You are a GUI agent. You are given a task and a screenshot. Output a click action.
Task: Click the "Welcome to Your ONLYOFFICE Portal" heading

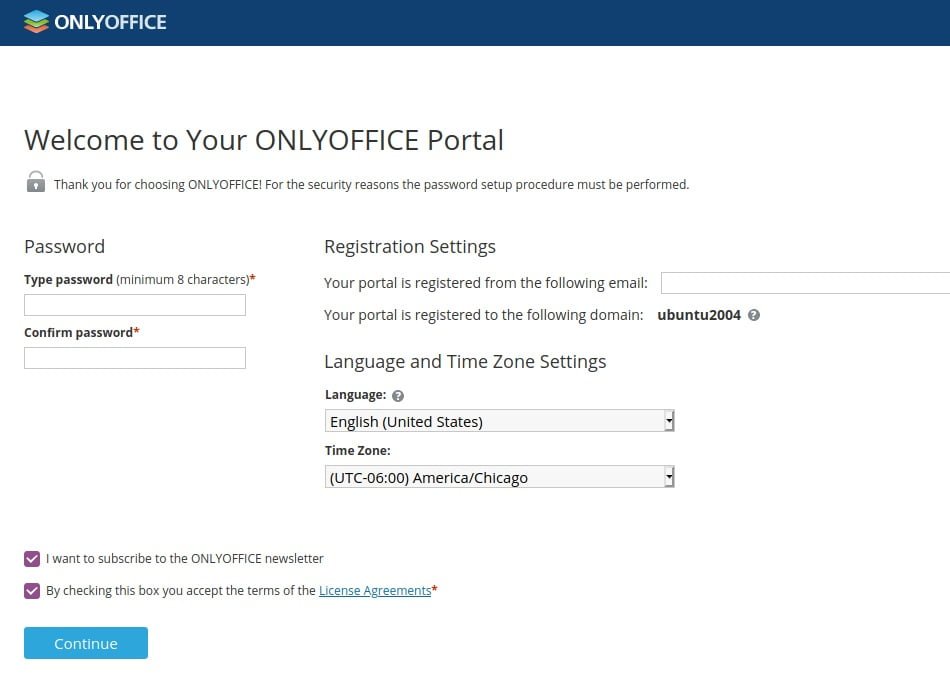tap(264, 140)
